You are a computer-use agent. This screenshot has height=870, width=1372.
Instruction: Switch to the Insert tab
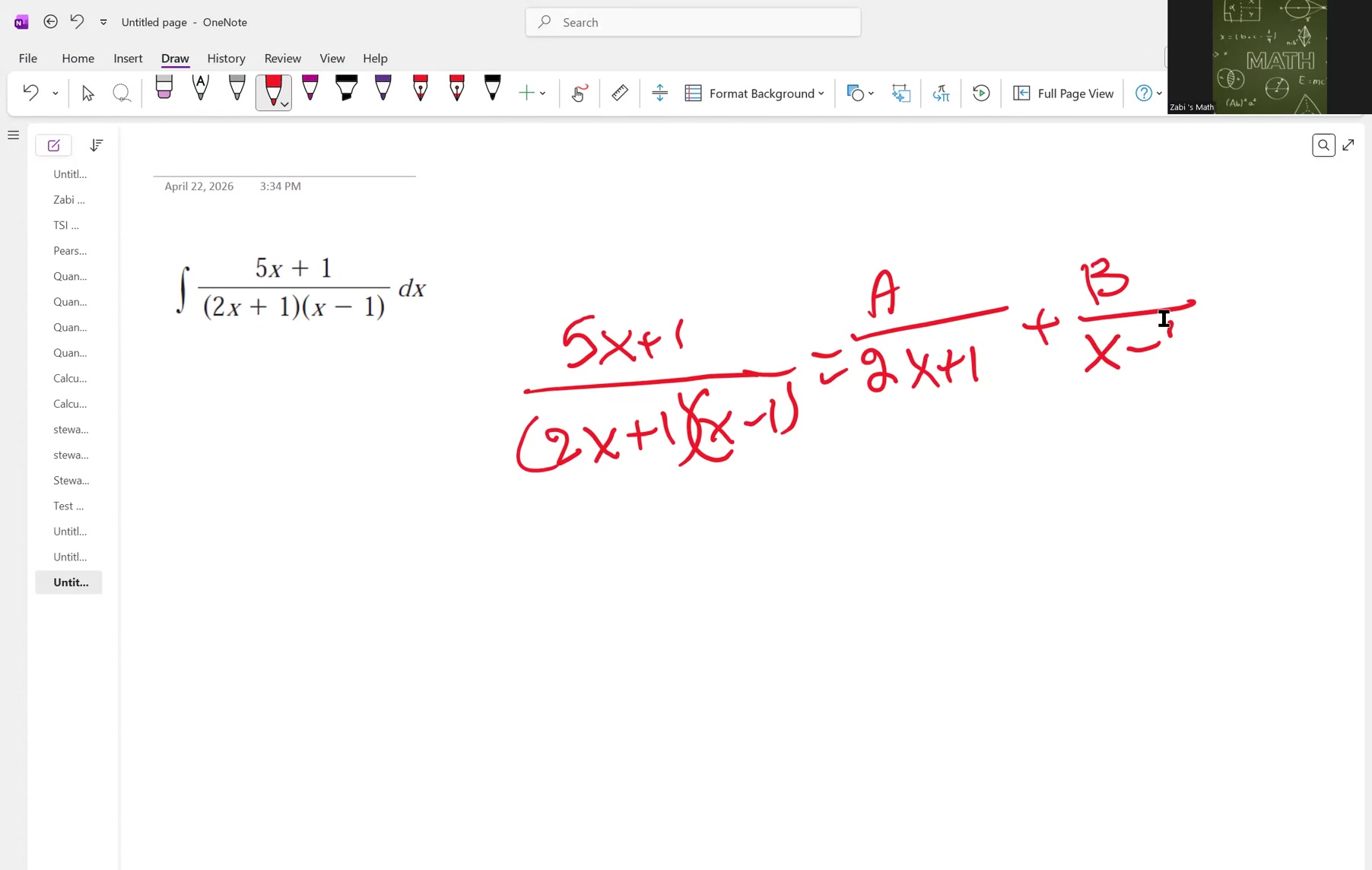(128, 59)
